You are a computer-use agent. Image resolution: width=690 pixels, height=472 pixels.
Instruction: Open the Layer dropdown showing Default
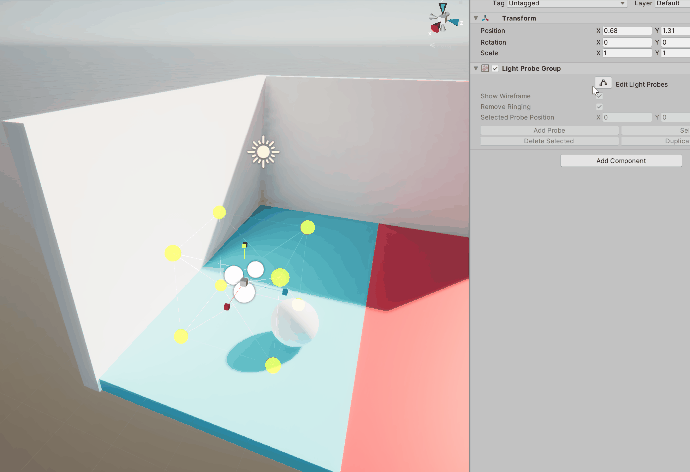[x=672, y=4]
